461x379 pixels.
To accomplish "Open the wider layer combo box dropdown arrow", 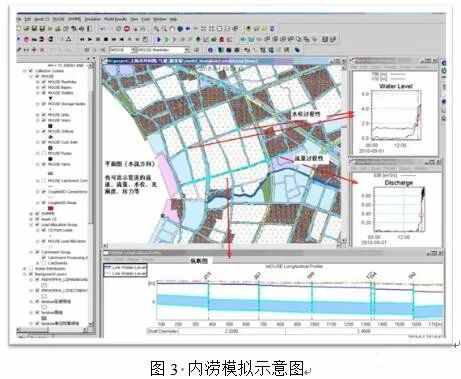I will [187, 50].
